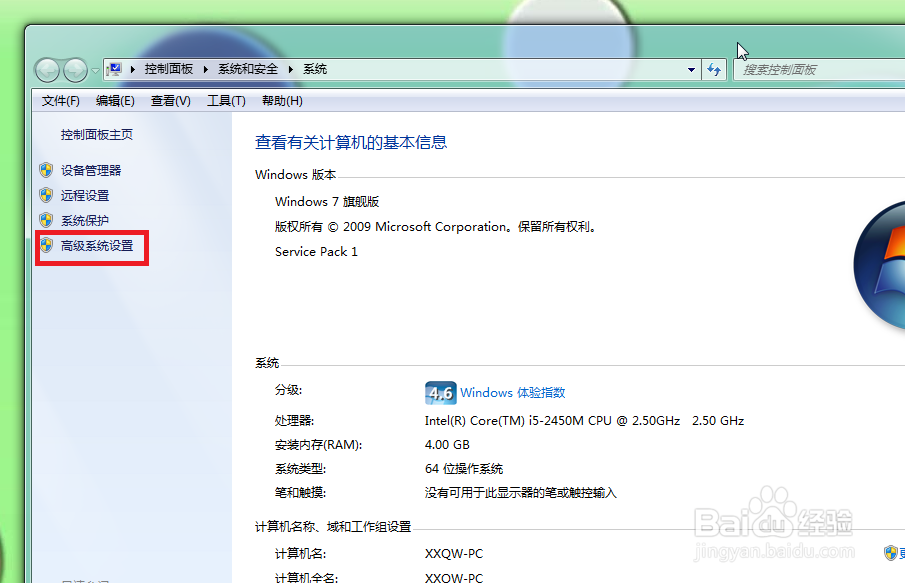The height and width of the screenshot is (583, 905).
Task: Click the Back navigation arrow button
Action: tap(47, 70)
